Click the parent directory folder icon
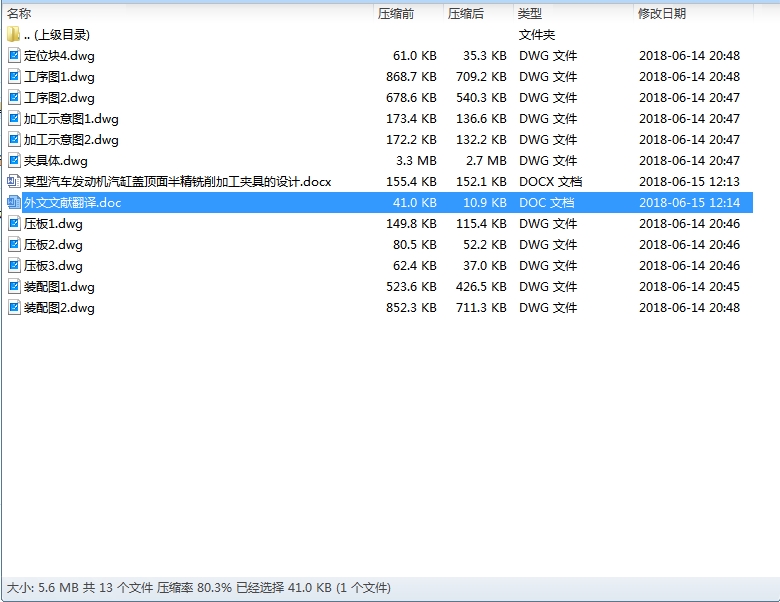This screenshot has height=602, width=780. pyautogui.click(x=13, y=34)
